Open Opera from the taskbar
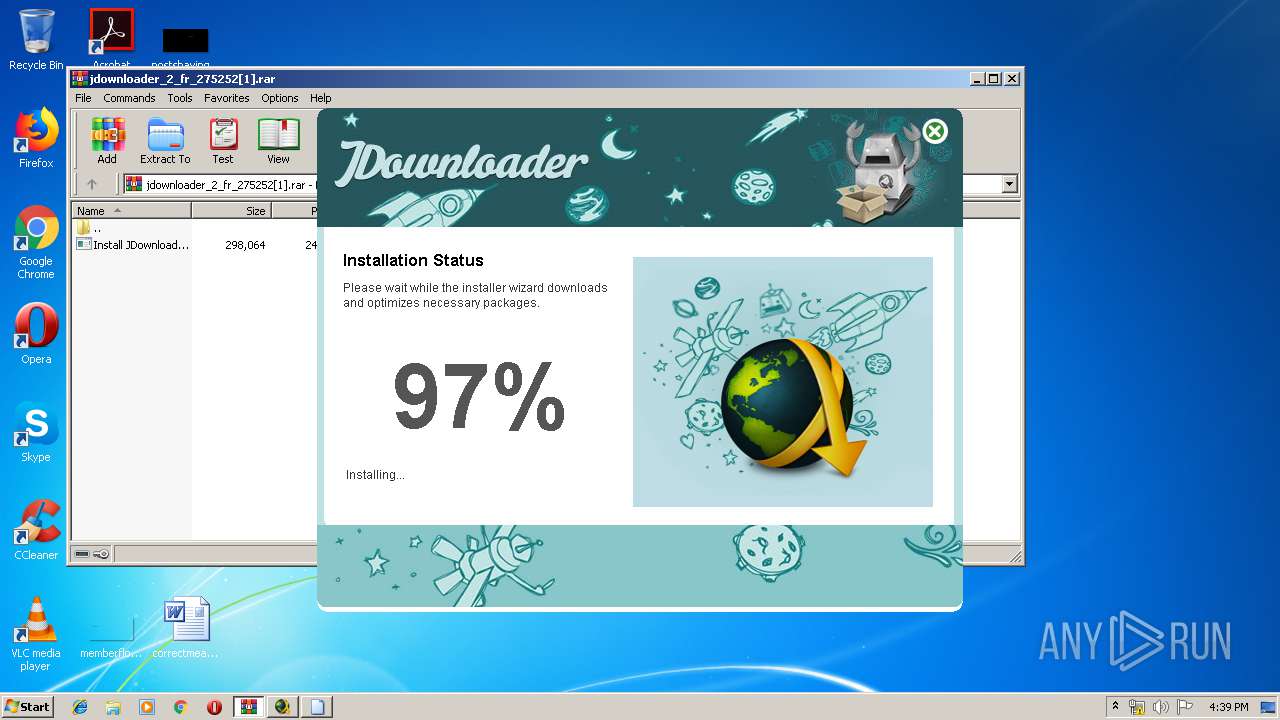The height and width of the screenshot is (720, 1280). [x=214, y=707]
